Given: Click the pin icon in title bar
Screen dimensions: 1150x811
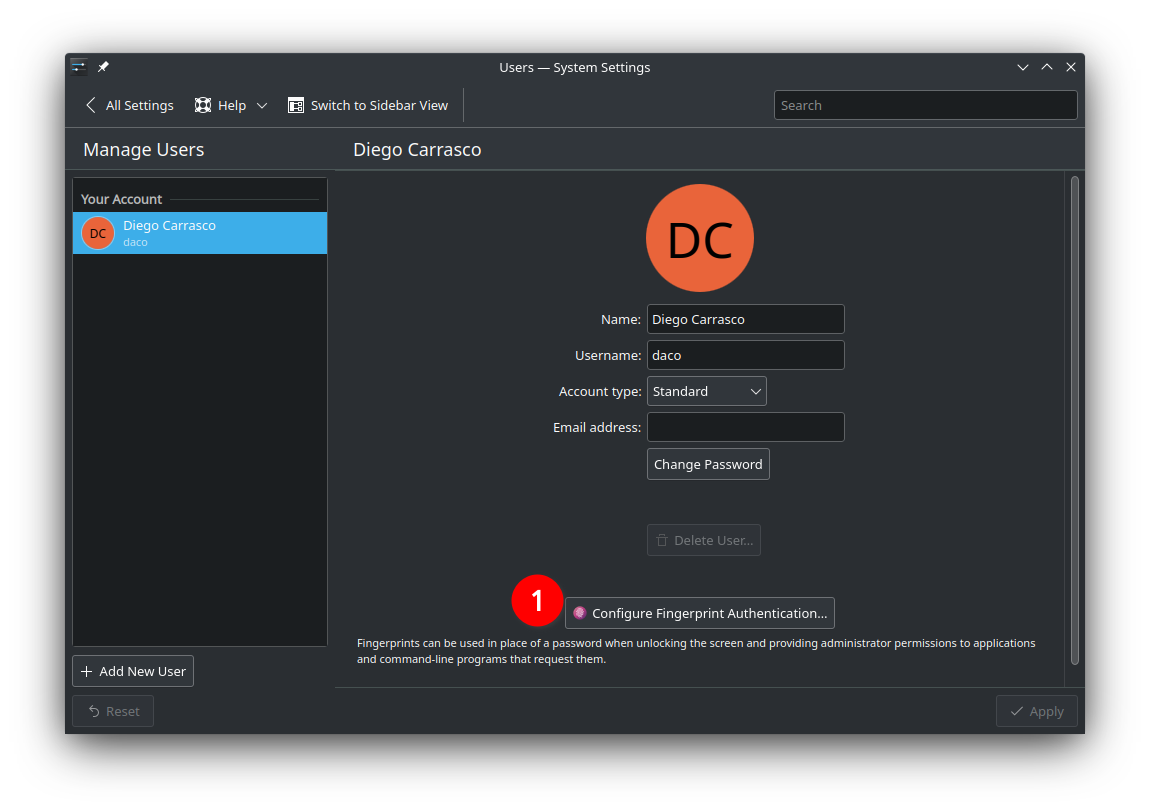Looking at the screenshot, I should 103,67.
